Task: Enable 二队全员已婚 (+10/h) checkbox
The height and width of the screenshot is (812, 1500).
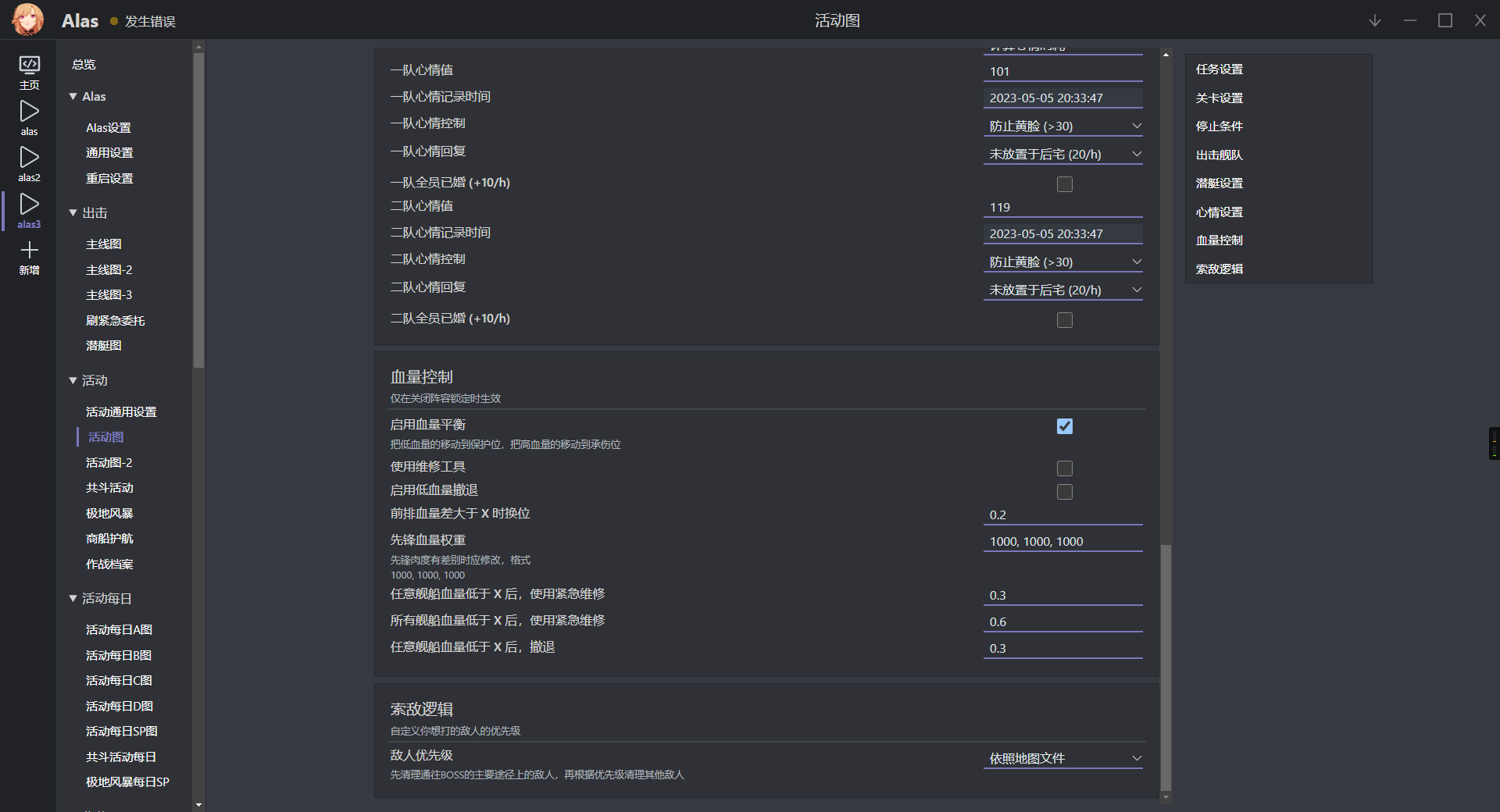Action: click(x=1065, y=320)
